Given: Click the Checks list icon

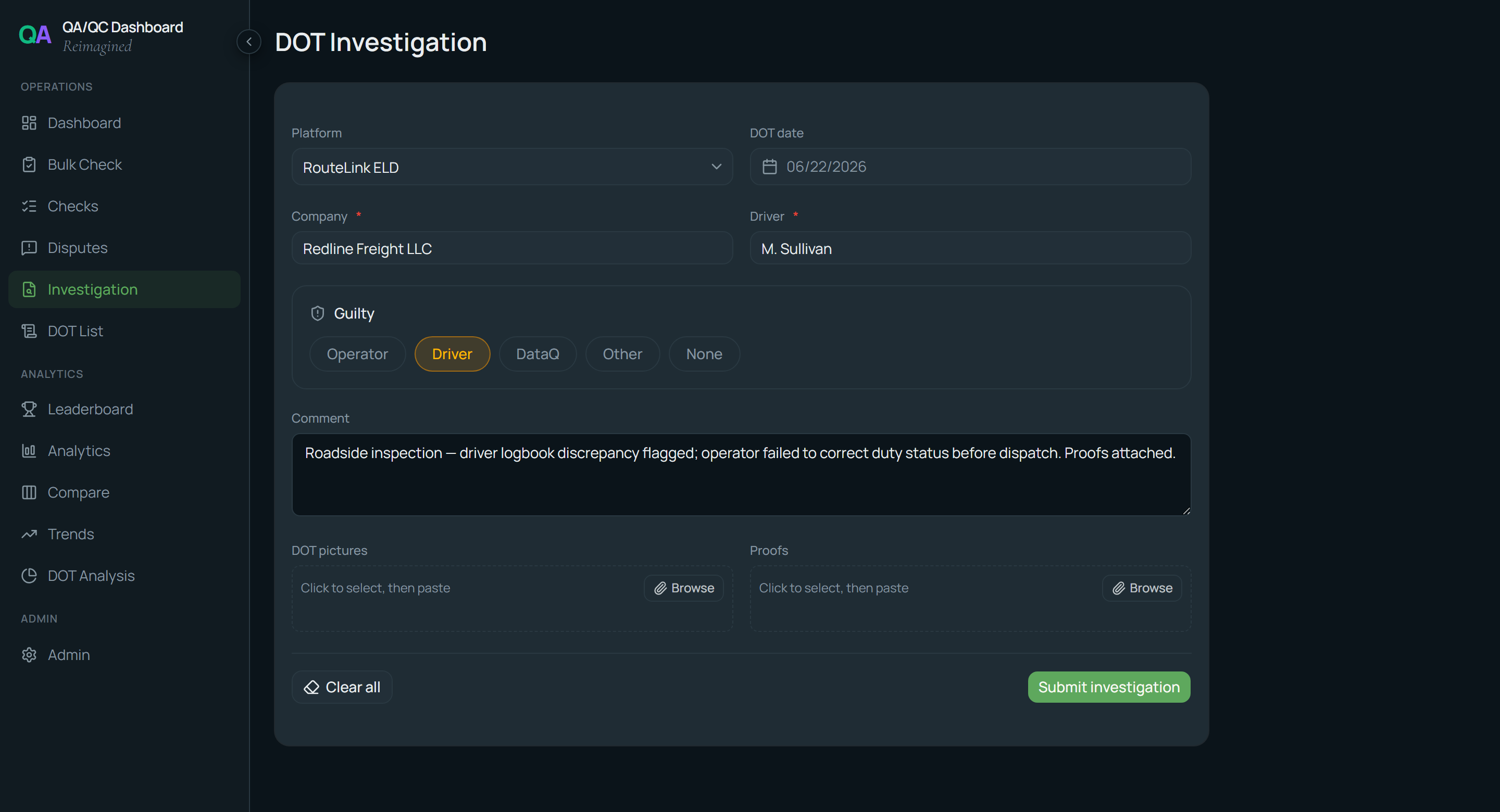Looking at the screenshot, I should pyautogui.click(x=29, y=206).
